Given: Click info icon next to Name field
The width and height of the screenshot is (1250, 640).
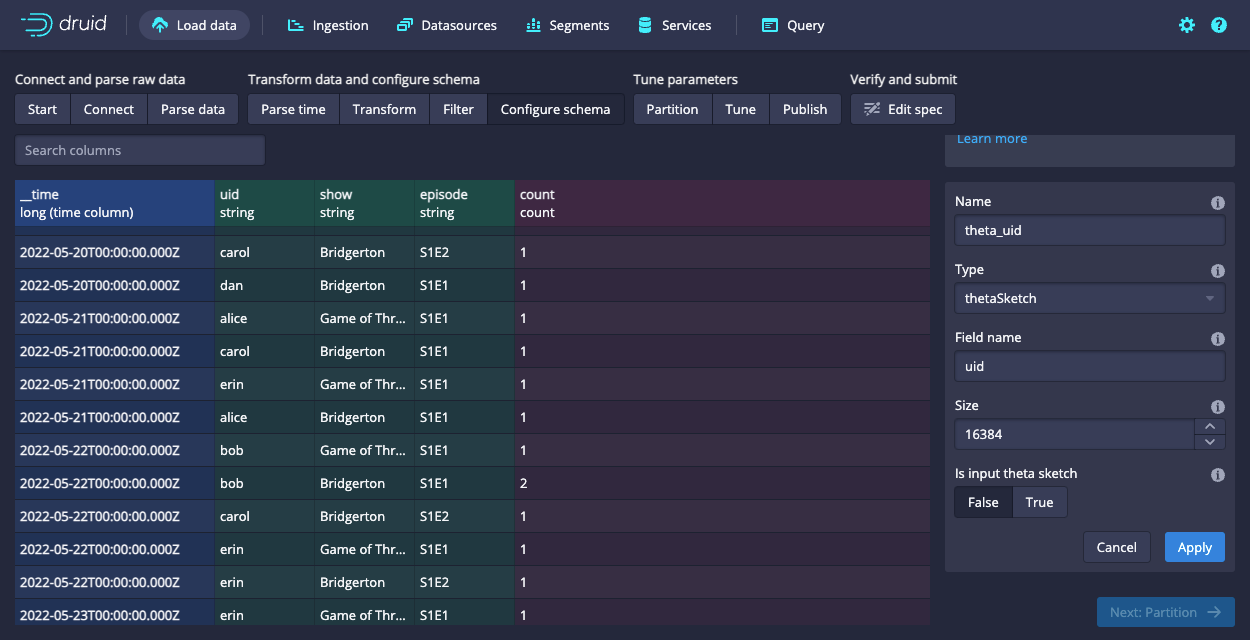Looking at the screenshot, I should coord(1217,203).
